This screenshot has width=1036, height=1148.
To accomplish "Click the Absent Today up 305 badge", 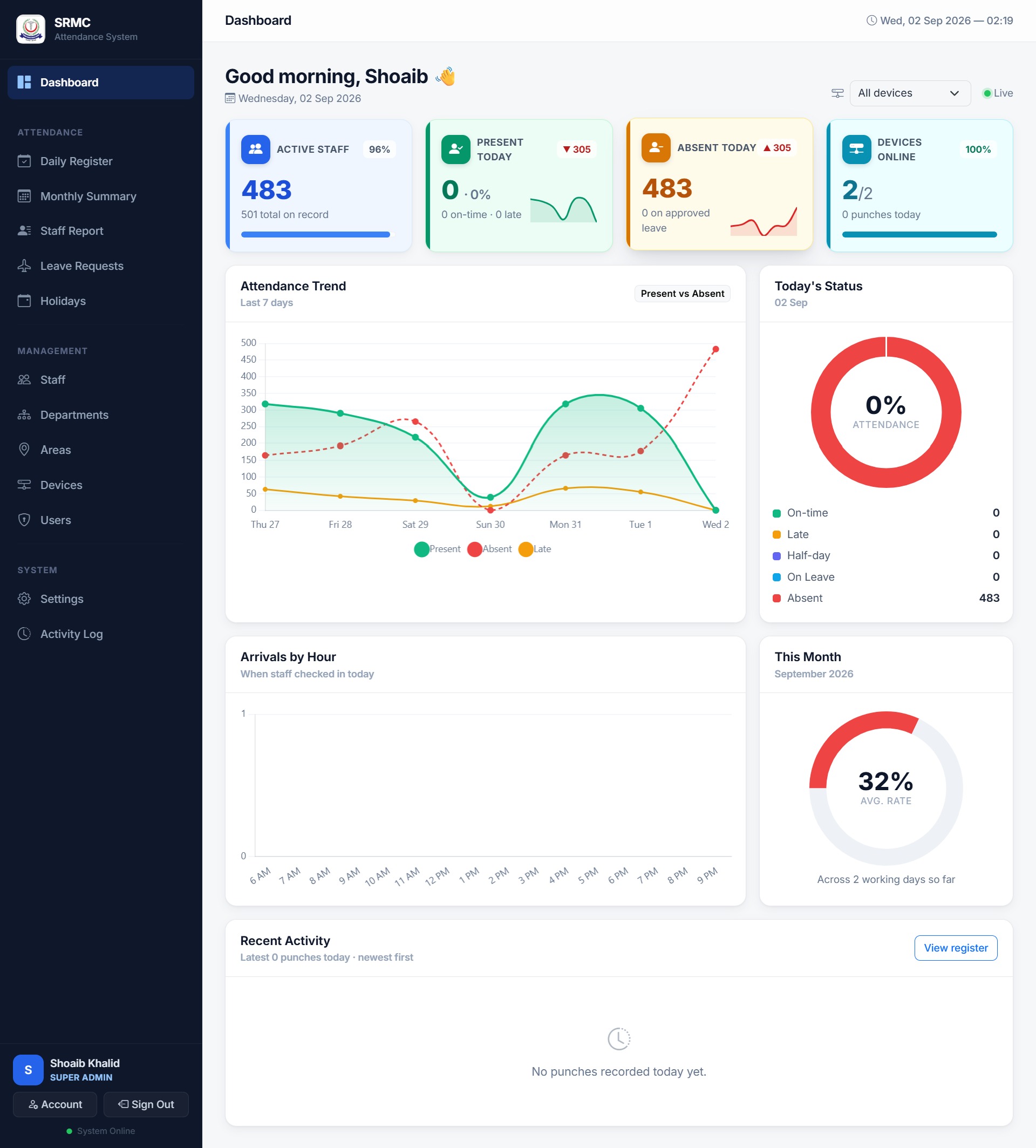I will pyautogui.click(x=777, y=147).
